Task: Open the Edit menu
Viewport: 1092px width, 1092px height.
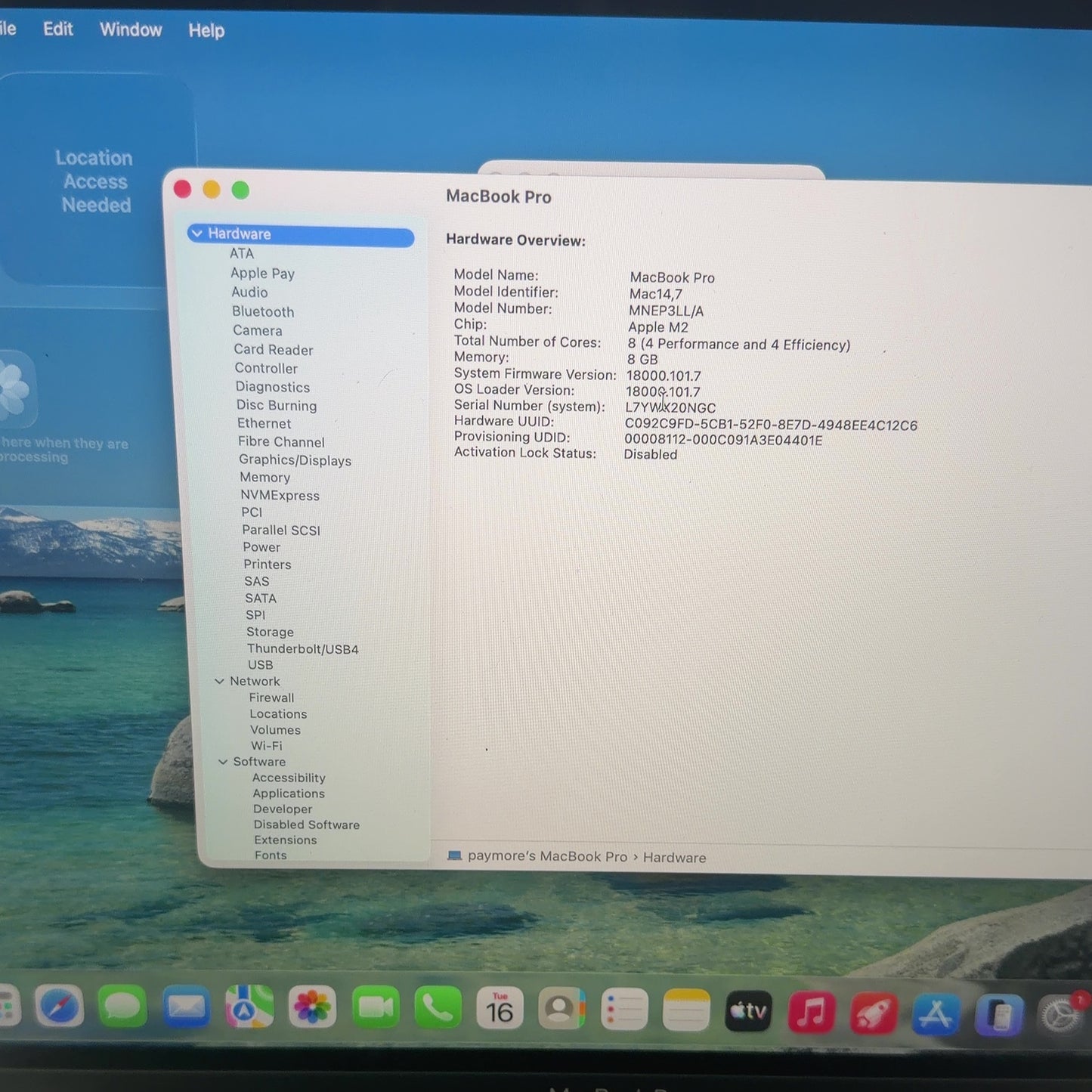Action: [x=58, y=29]
